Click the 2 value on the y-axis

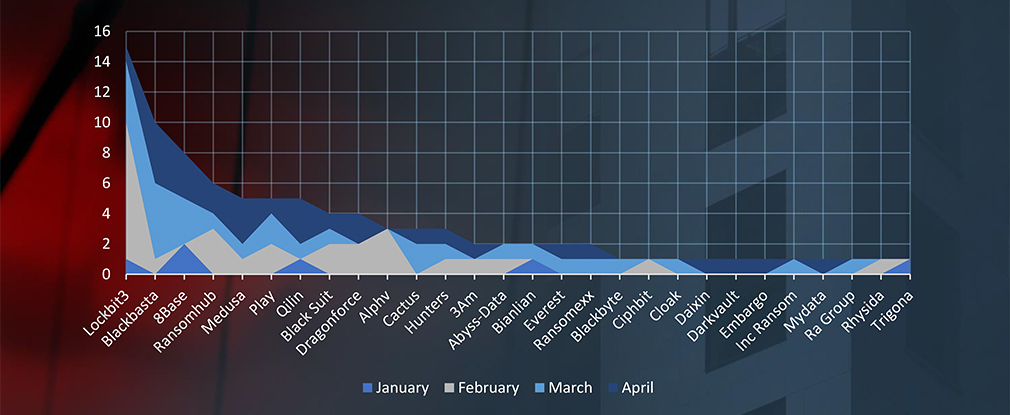[107, 244]
